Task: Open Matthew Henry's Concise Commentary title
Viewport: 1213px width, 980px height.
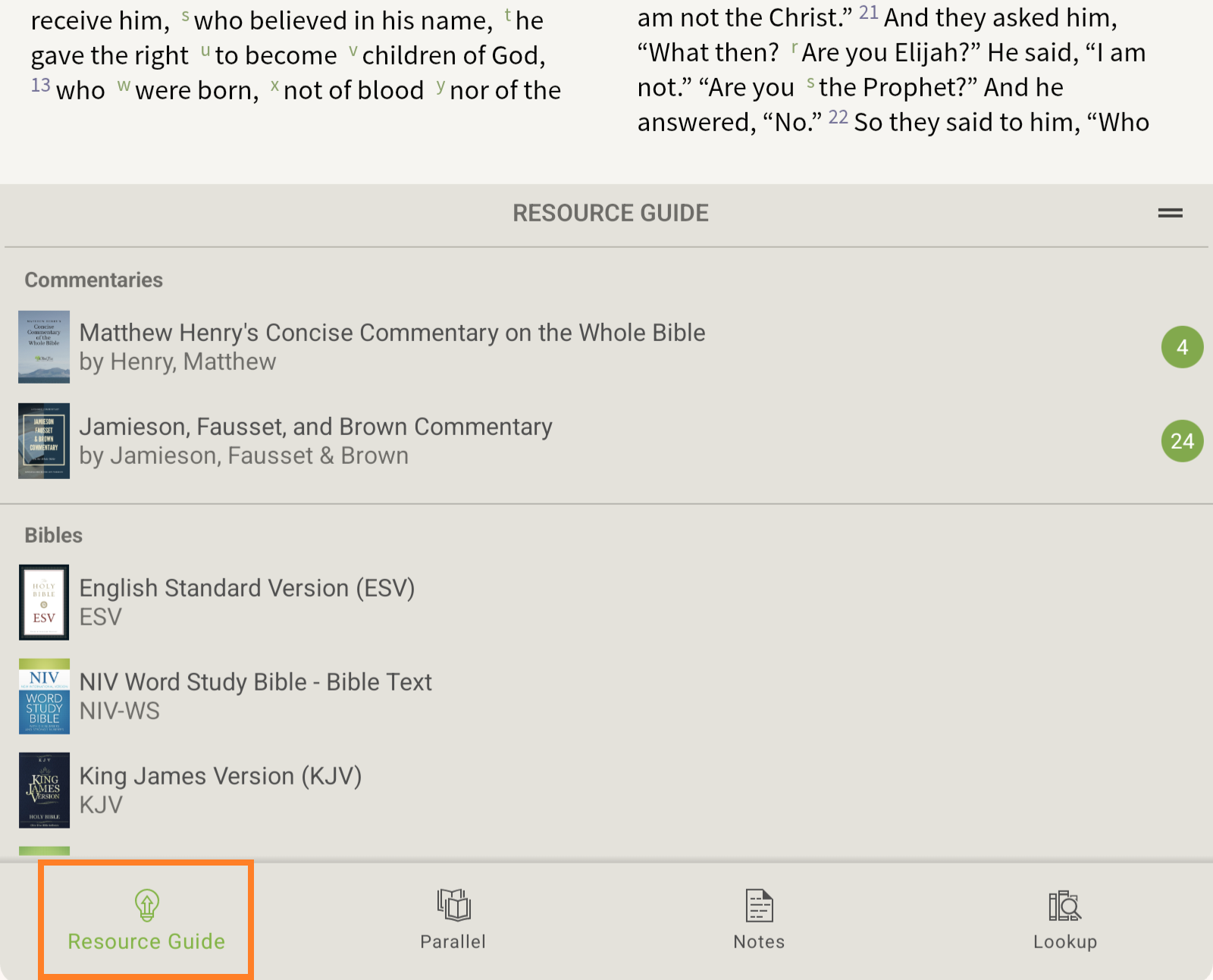Action: (x=392, y=333)
